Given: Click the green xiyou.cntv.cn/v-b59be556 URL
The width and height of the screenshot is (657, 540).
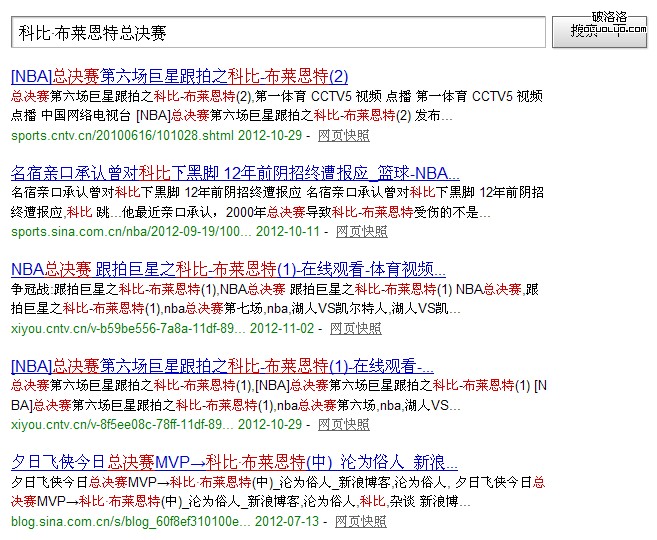Looking at the screenshot, I should click(x=127, y=328).
